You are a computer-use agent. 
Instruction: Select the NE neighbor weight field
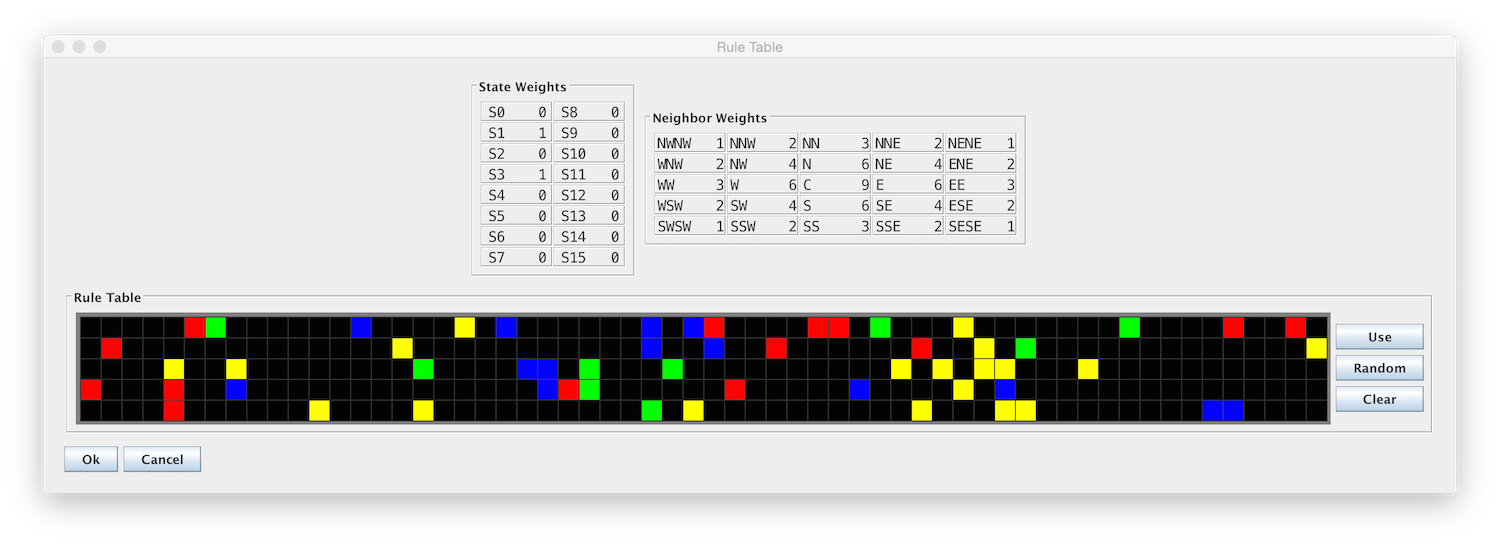click(908, 164)
